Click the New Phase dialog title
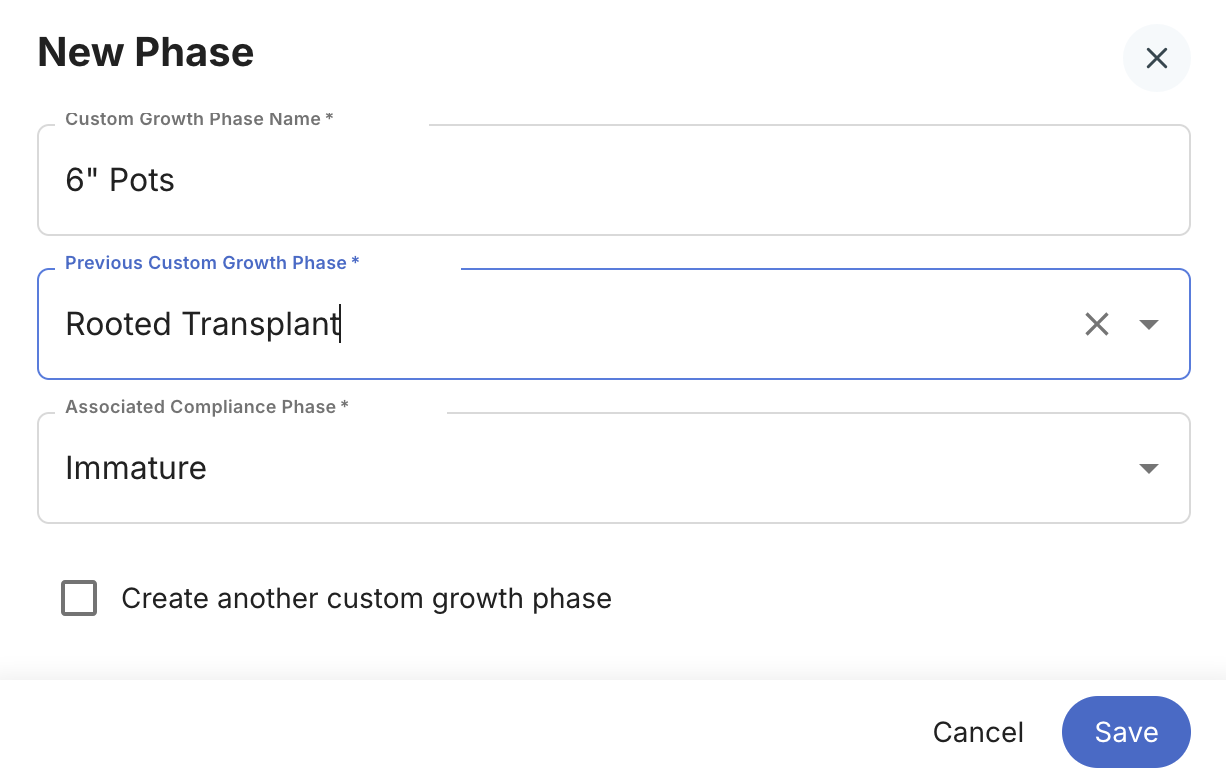 point(146,52)
